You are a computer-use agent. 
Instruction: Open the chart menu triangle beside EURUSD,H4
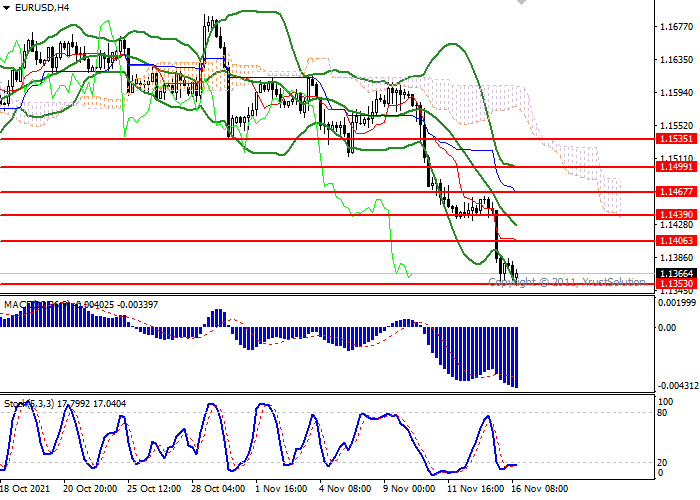[x=6, y=8]
